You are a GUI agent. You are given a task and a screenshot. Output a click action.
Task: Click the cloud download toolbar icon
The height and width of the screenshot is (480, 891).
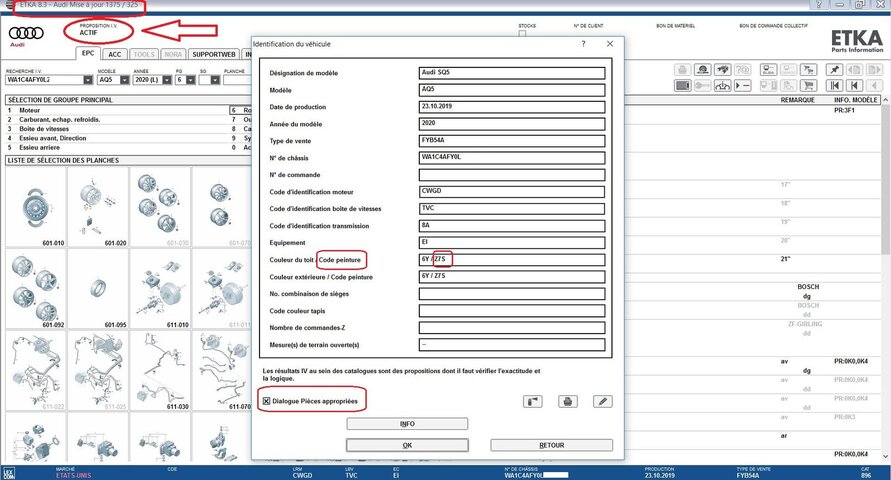click(x=722, y=86)
